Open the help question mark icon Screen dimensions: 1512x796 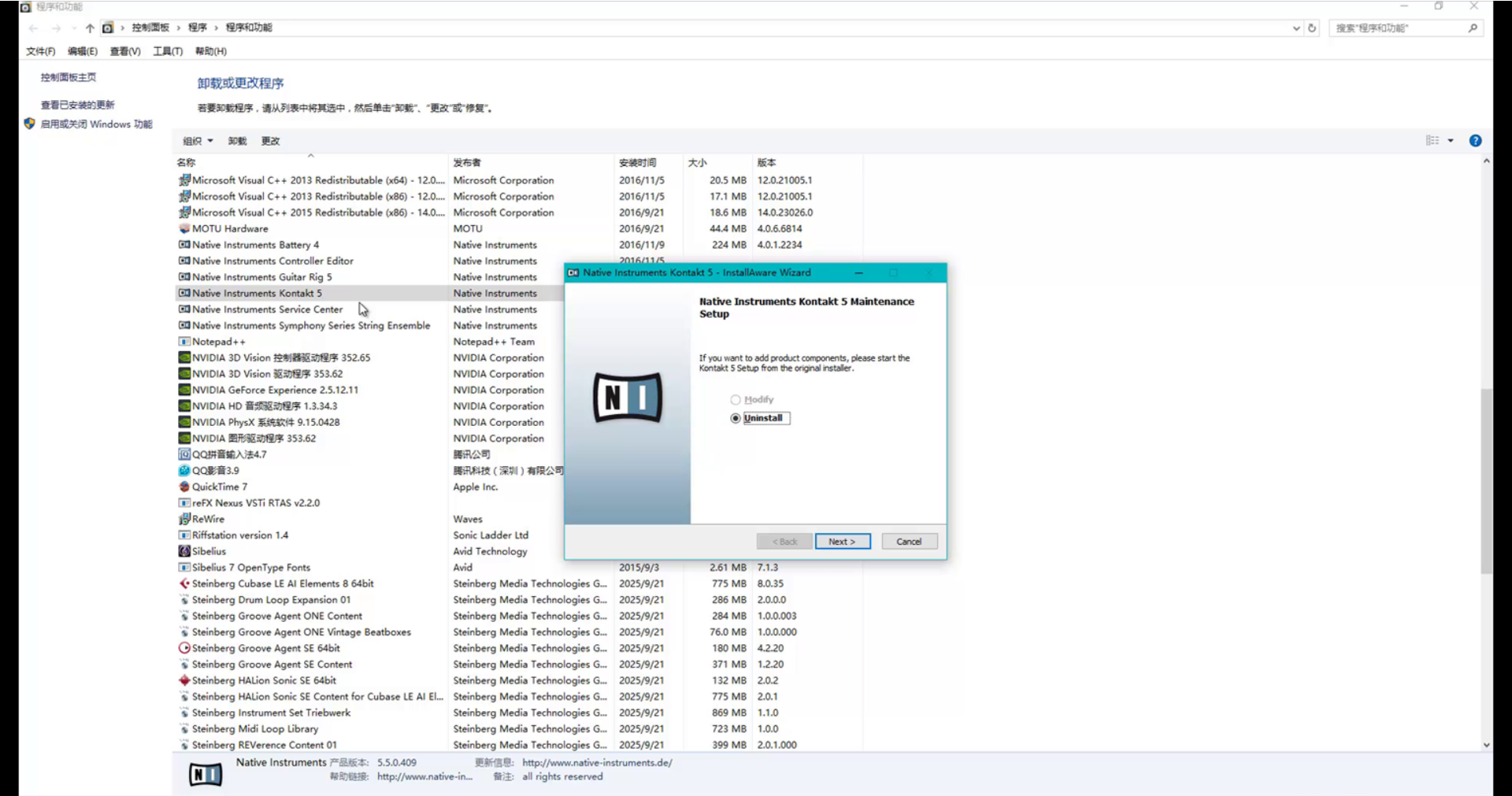1475,141
